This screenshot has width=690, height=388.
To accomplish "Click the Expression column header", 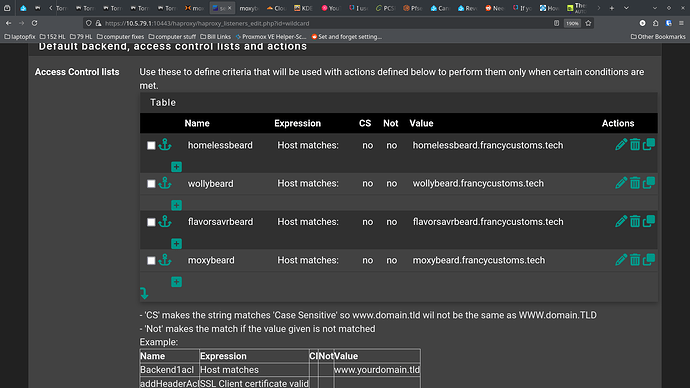I will point(297,123).
